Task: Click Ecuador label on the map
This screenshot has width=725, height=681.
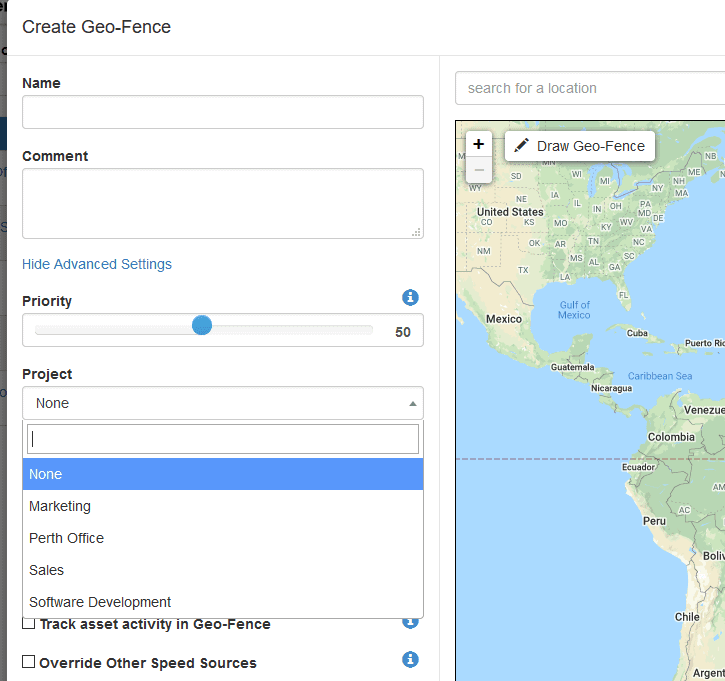Action: [638, 467]
